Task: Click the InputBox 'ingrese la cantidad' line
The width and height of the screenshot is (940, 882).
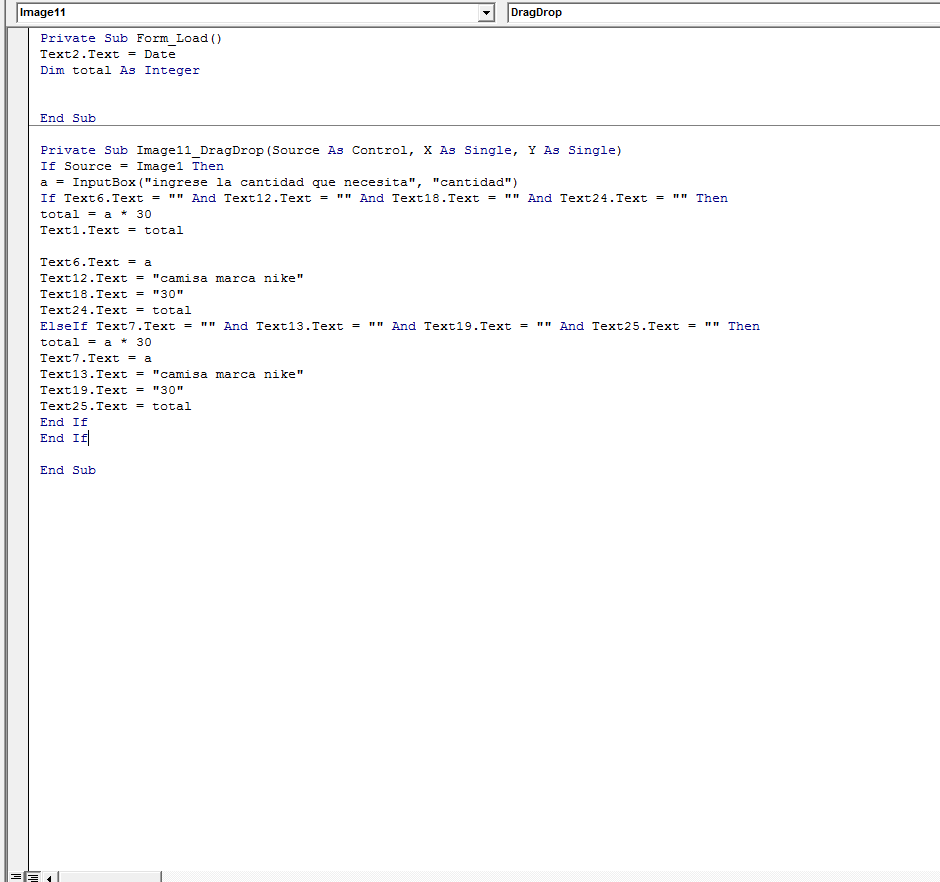Action: tap(279, 182)
